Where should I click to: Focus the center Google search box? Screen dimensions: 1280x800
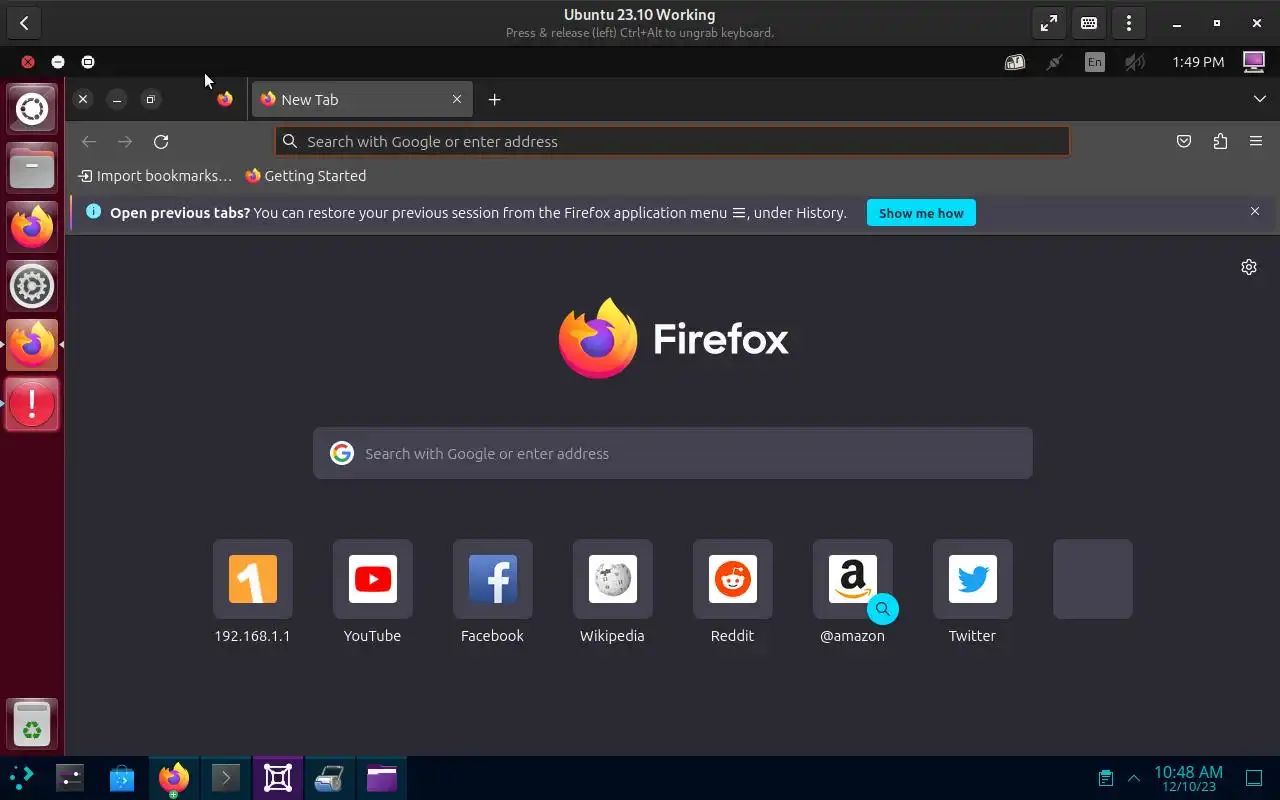point(673,454)
